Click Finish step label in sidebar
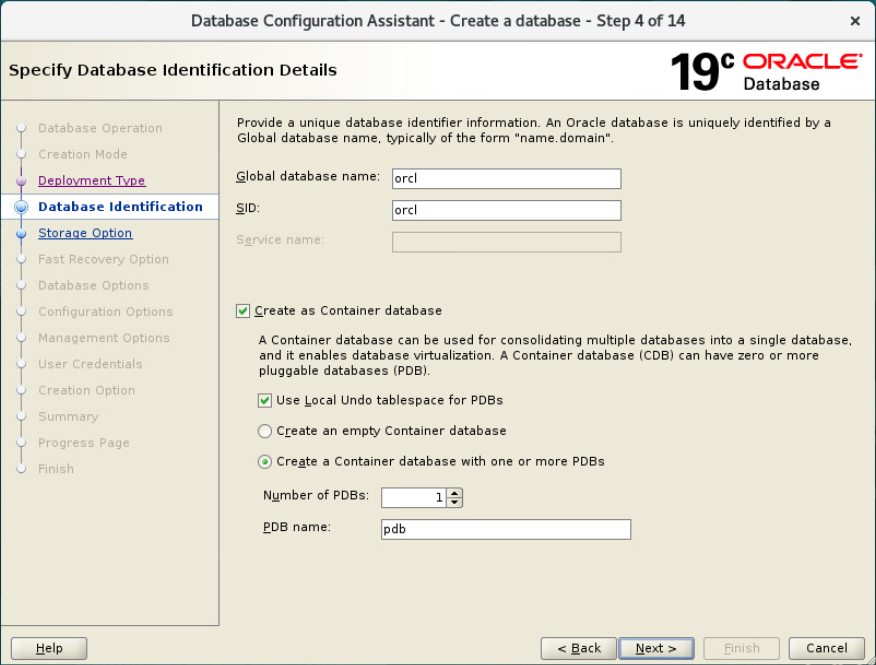 tap(56, 469)
